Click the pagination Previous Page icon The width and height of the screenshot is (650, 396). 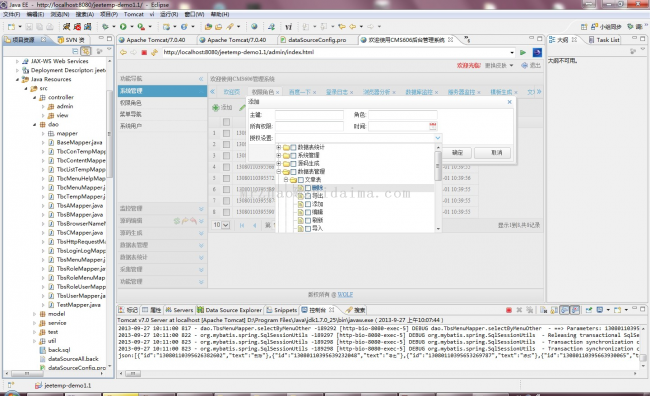click(255, 225)
